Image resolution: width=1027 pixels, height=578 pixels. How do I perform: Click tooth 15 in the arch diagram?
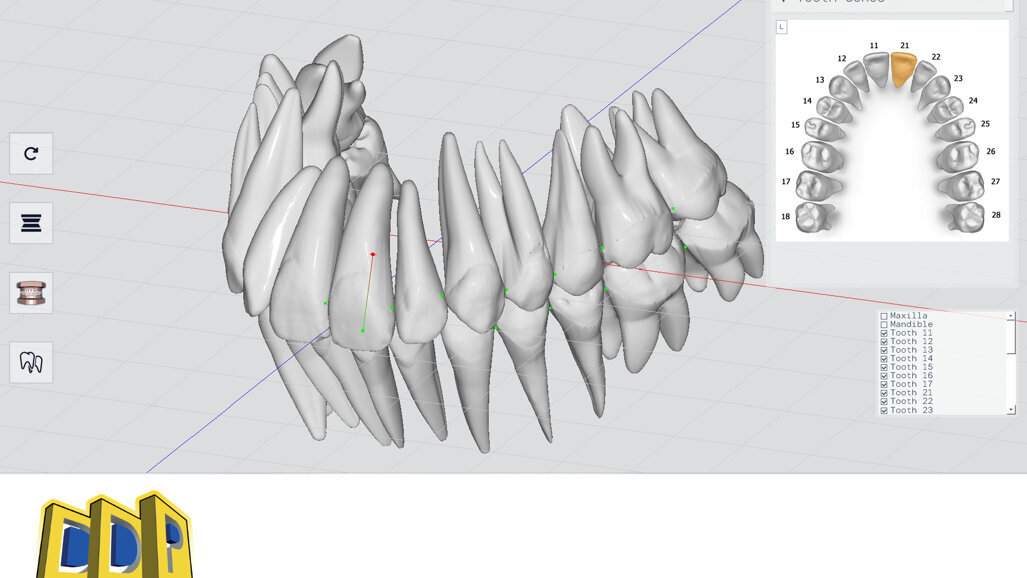tap(824, 128)
